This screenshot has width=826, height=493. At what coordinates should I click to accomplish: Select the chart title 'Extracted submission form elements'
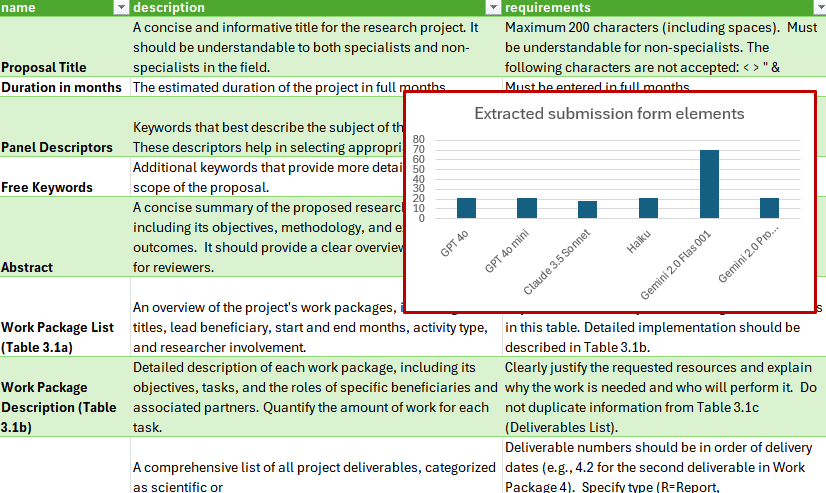point(609,114)
